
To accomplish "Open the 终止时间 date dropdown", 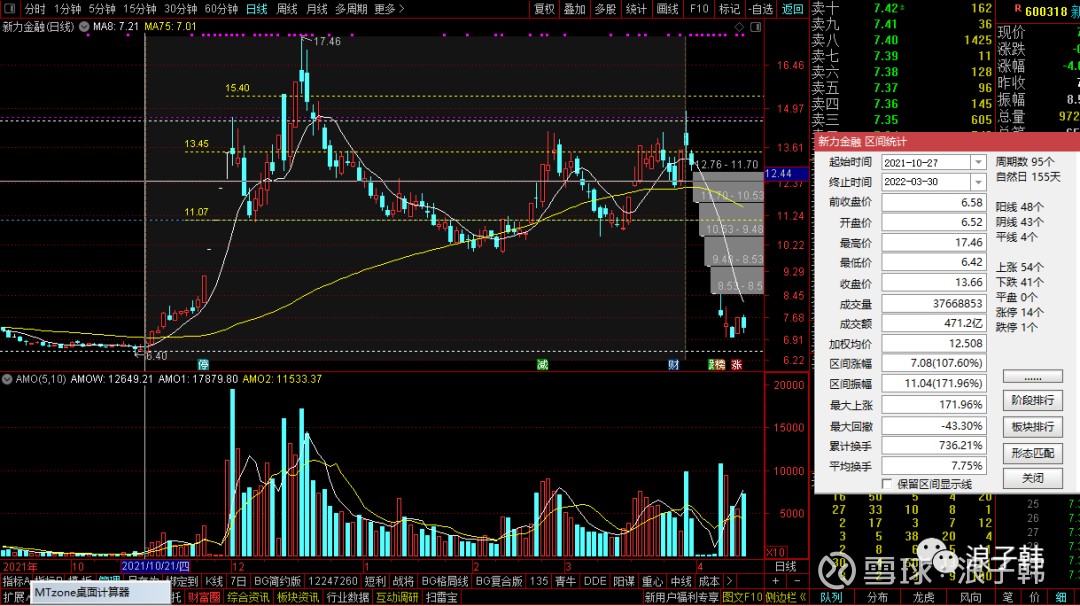I will pyautogui.click(x=978, y=182).
